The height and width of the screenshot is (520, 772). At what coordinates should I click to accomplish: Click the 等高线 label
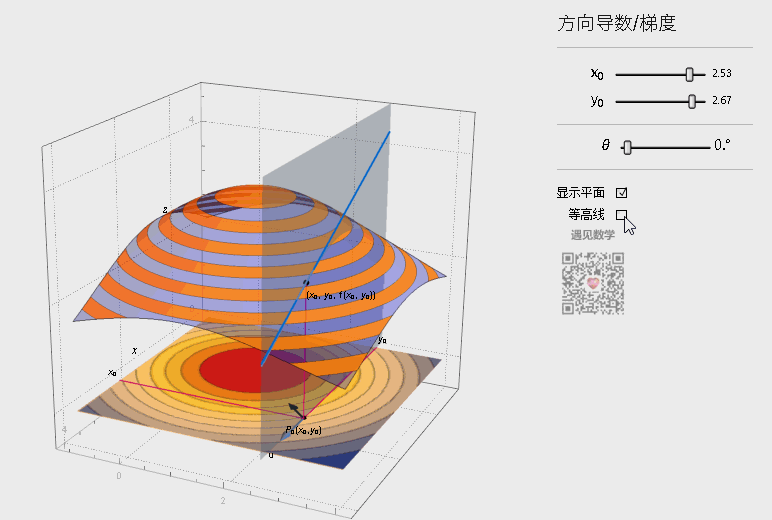click(x=586, y=215)
